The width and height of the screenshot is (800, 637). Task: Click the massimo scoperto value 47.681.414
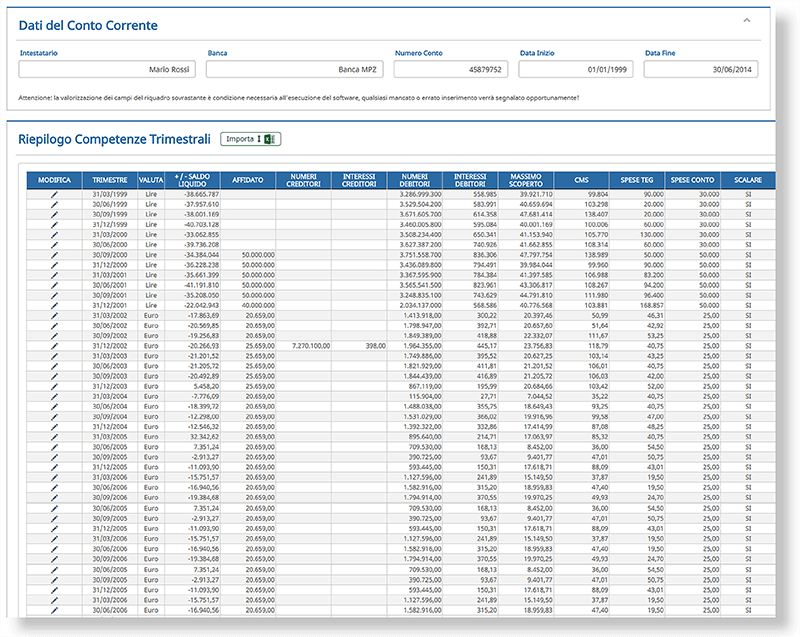[536, 215]
